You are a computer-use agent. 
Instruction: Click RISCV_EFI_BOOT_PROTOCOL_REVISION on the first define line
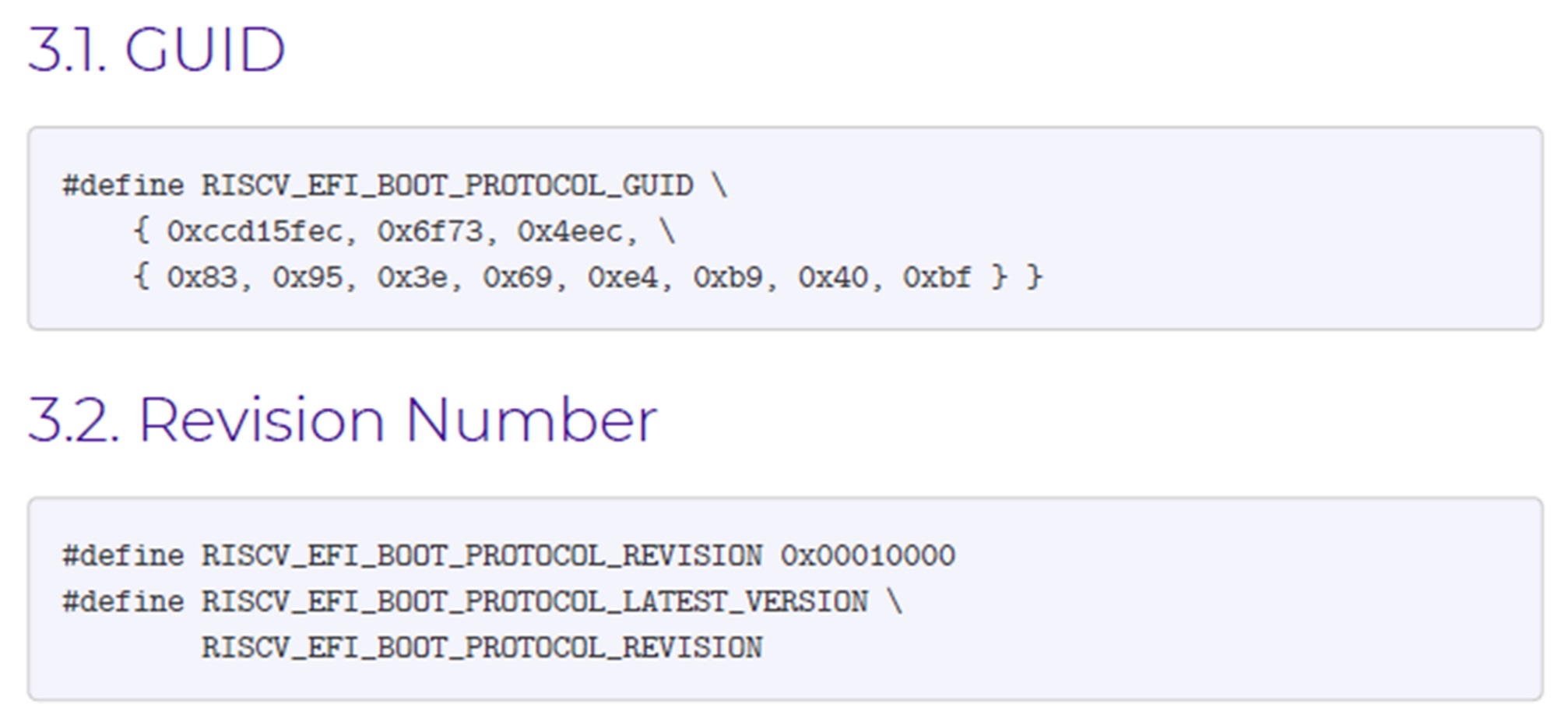(482, 556)
